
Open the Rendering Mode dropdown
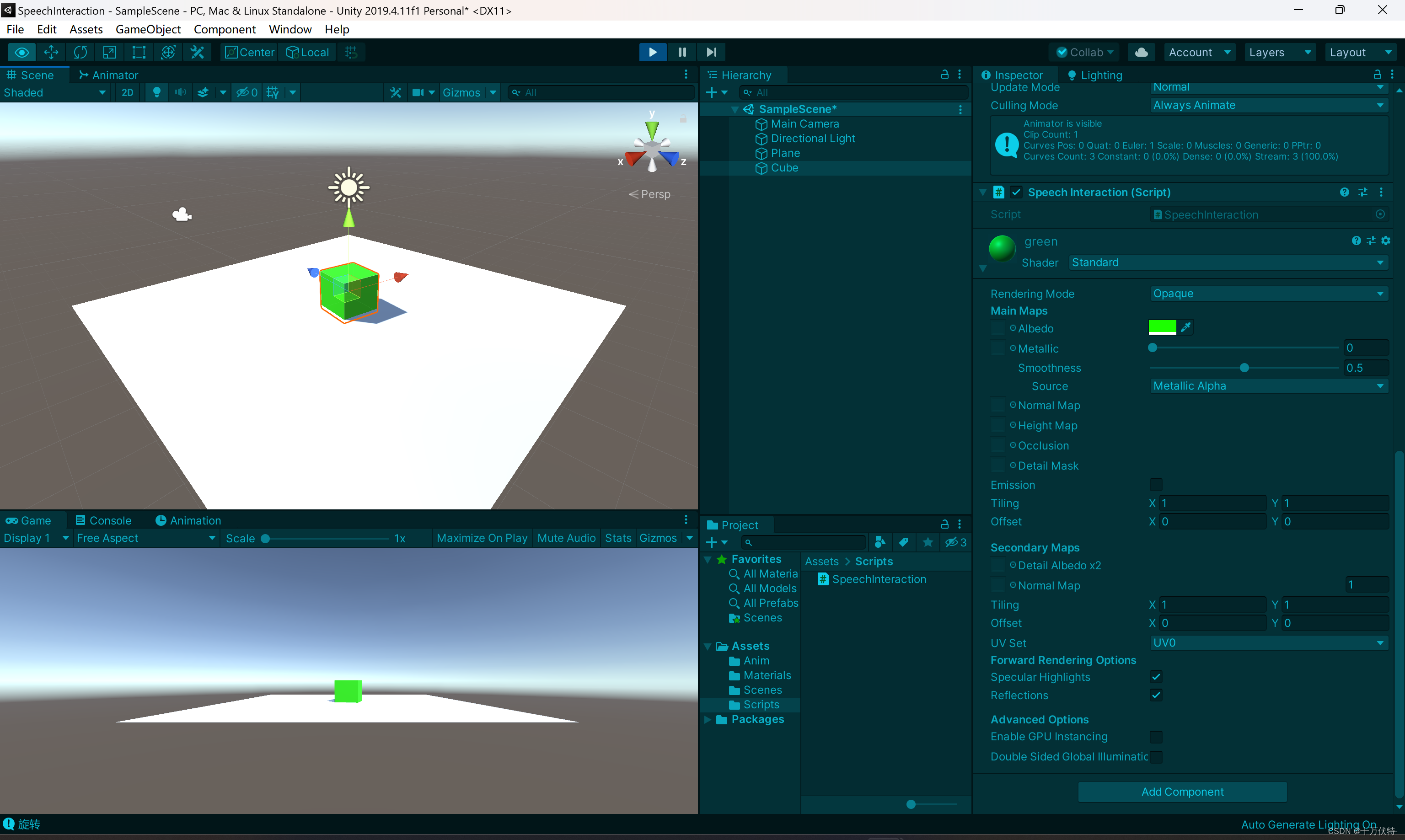tap(1268, 293)
